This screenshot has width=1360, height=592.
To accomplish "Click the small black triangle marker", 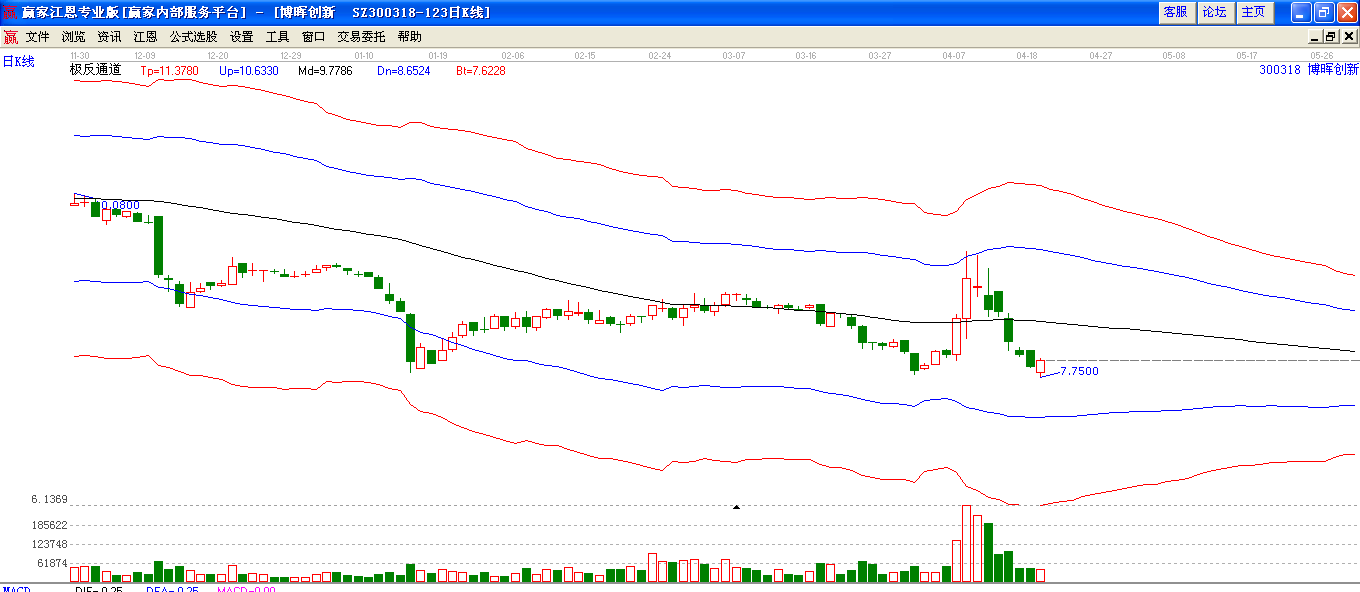I will pyautogui.click(x=737, y=508).
